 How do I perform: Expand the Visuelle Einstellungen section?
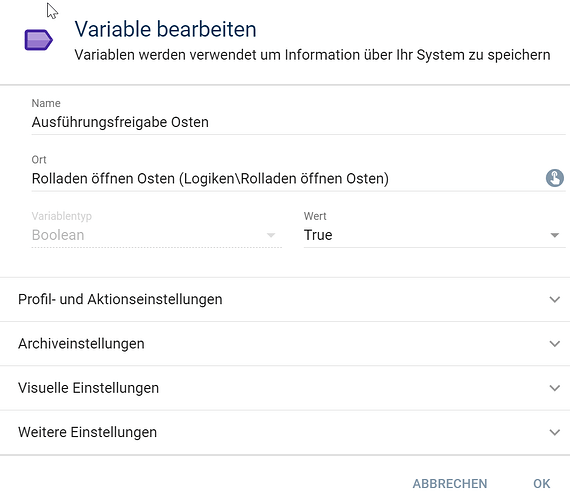point(285,388)
